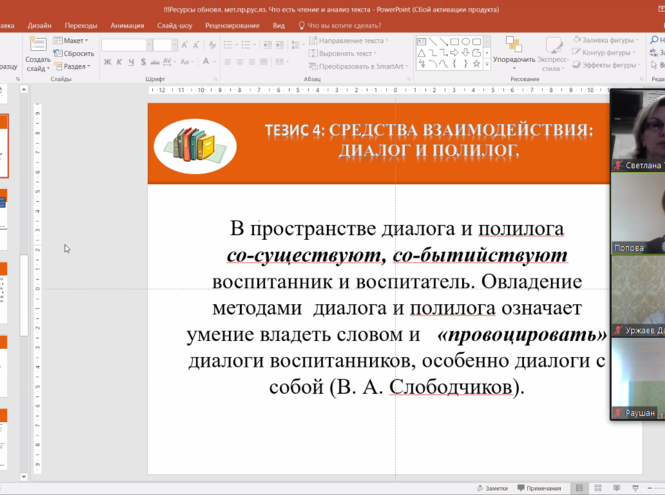Open Выровнять текст alignment menu
Image resolution: width=665 pixels, height=495 pixels.
343,53
